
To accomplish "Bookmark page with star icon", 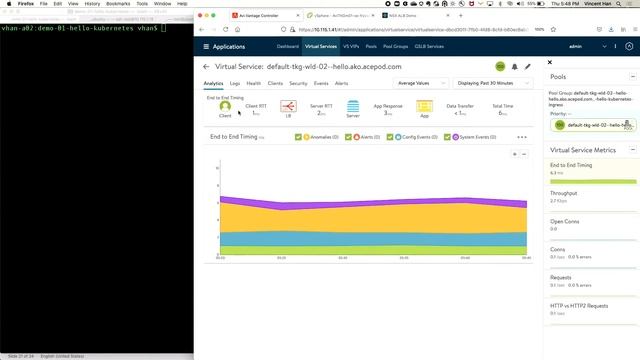I will 553,29.
